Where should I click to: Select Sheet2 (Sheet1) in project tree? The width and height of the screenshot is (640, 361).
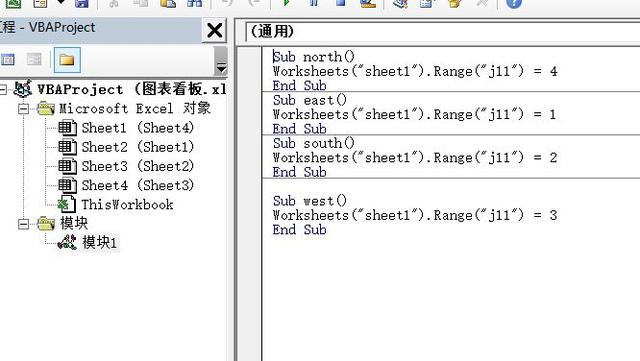pyautogui.click(x=138, y=147)
